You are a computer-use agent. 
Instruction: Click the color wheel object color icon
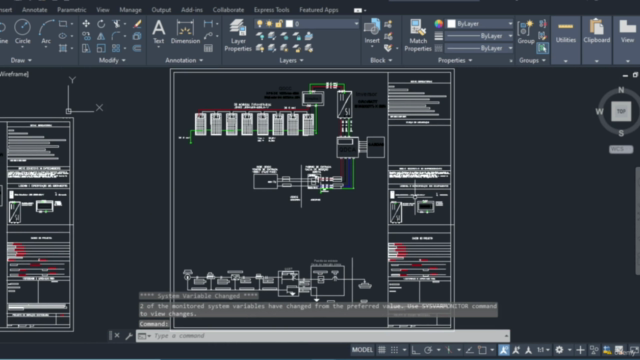[438, 24]
